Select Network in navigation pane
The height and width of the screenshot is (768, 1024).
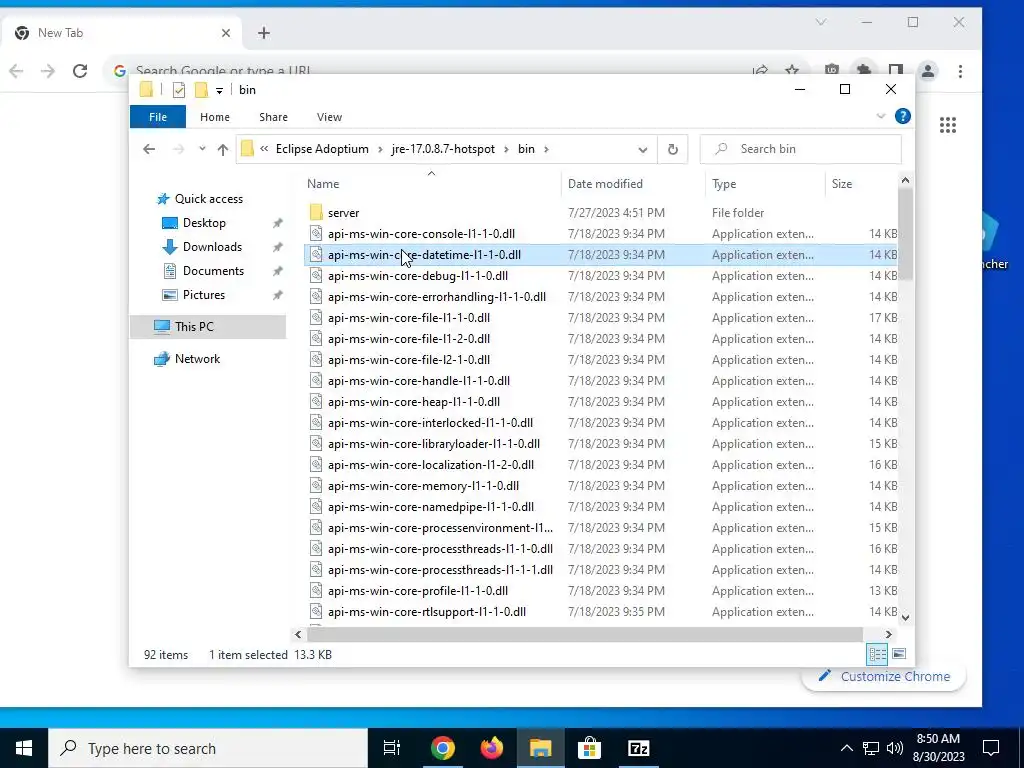[197, 359]
